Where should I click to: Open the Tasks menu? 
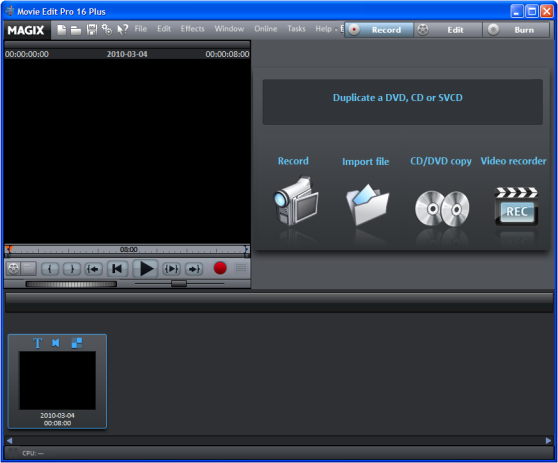pyautogui.click(x=296, y=29)
